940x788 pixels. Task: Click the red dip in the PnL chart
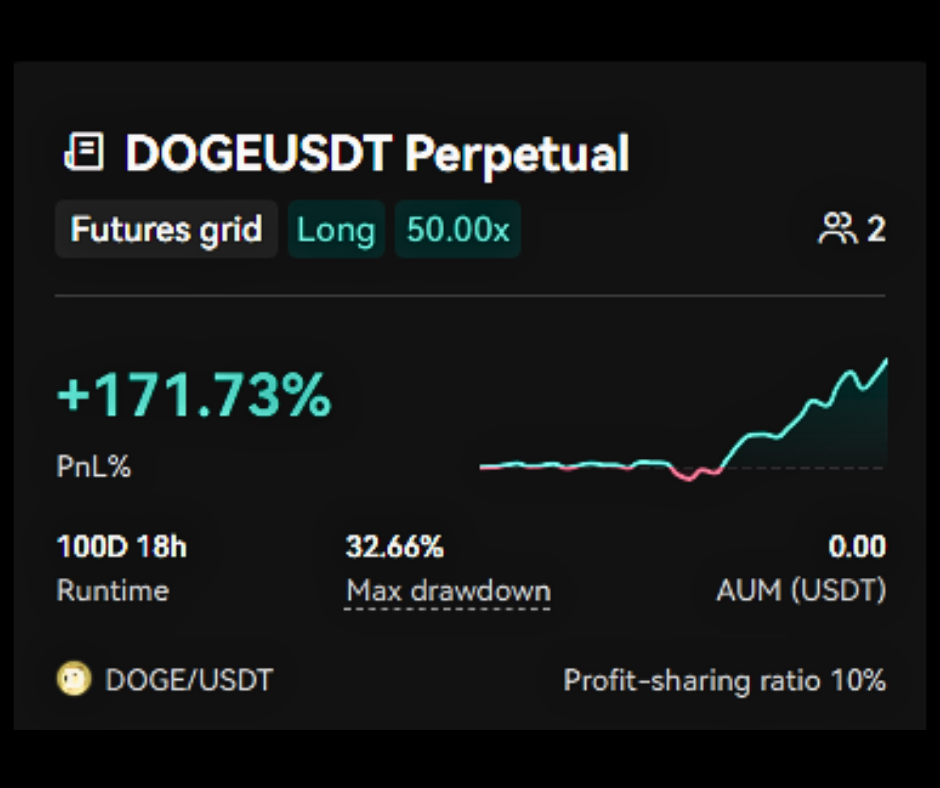688,474
